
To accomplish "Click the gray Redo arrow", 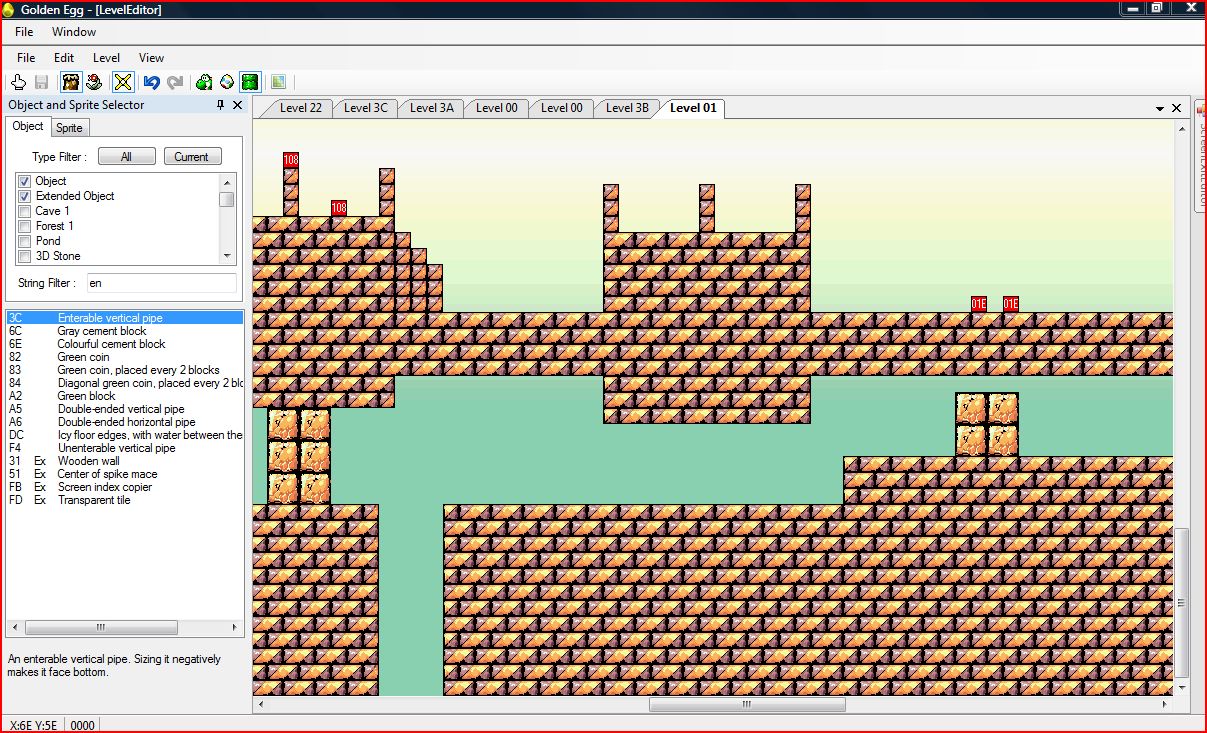I will click(x=175, y=82).
